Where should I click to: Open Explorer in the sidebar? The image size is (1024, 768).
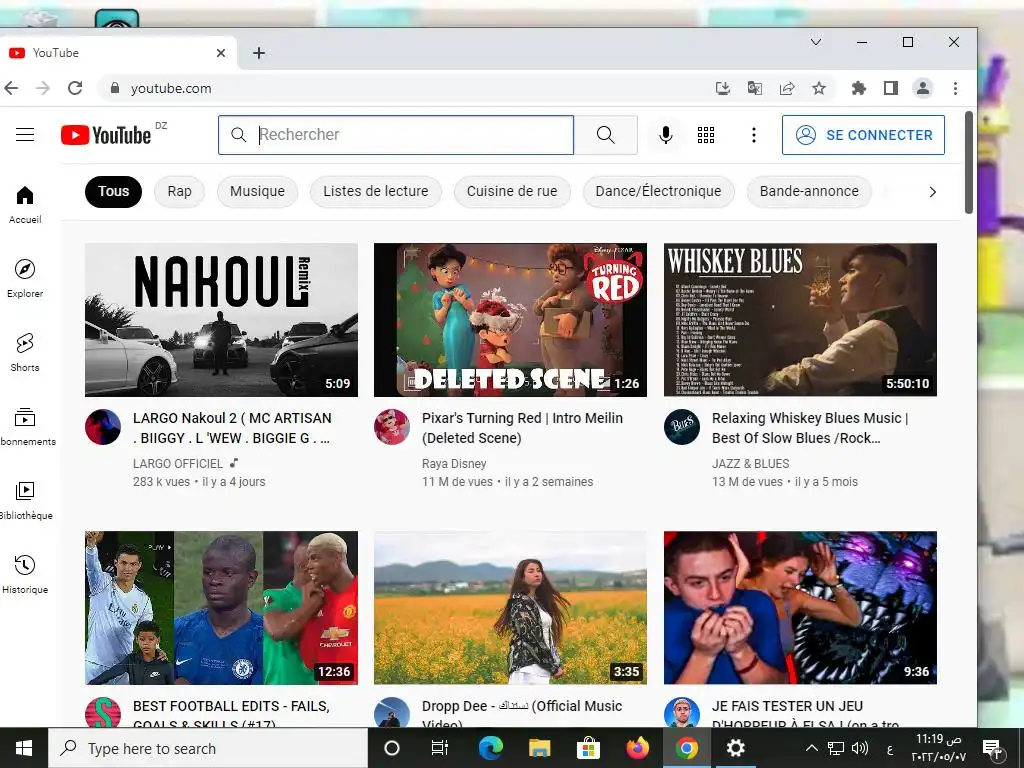tap(25, 278)
